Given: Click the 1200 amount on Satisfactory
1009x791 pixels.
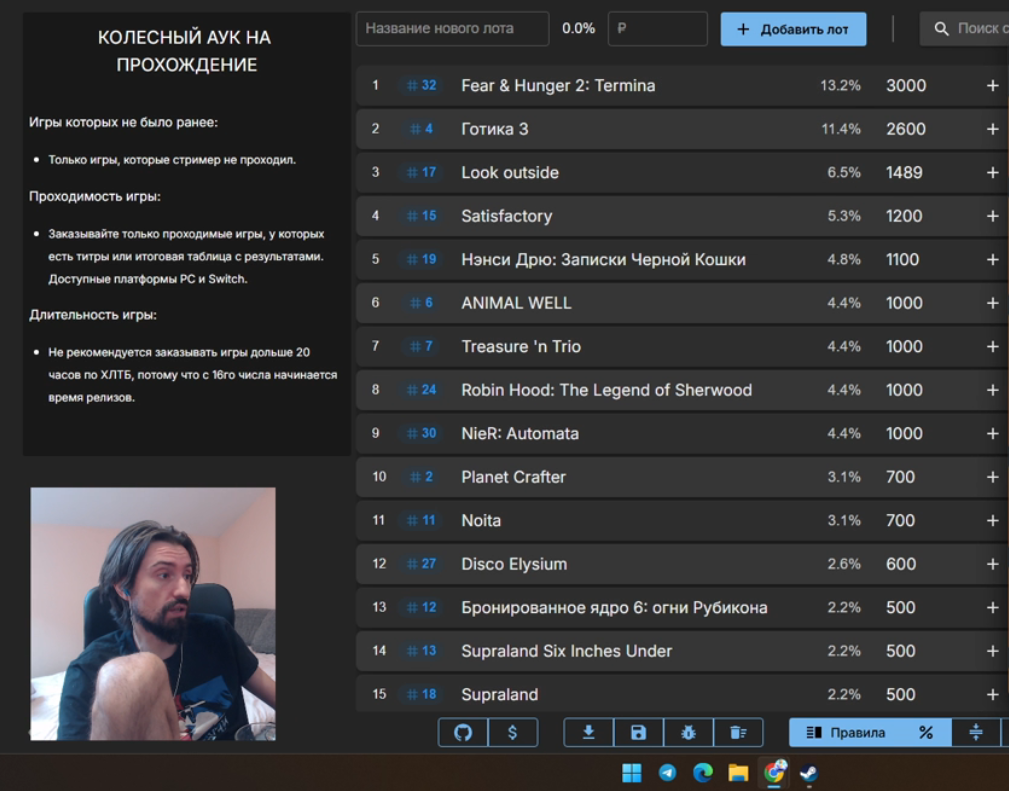Looking at the screenshot, I should (x=903, y=216).
